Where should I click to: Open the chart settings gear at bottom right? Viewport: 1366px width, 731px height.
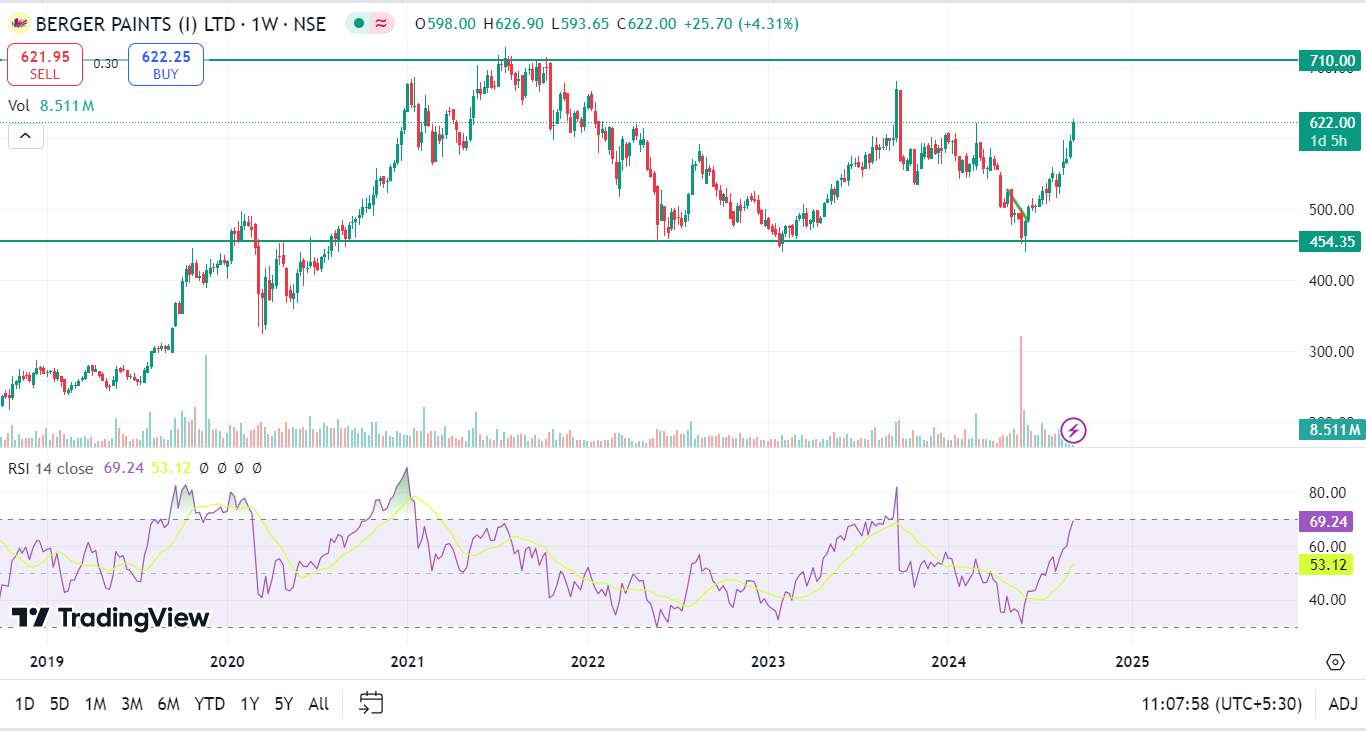pyautogui.click(x=1335, y=662)
